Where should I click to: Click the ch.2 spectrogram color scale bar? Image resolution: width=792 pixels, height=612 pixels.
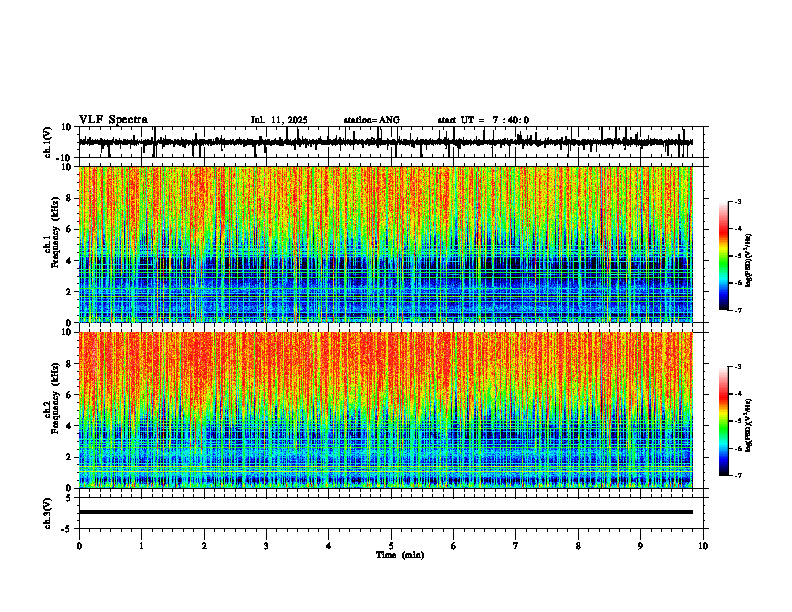[723, 421]
